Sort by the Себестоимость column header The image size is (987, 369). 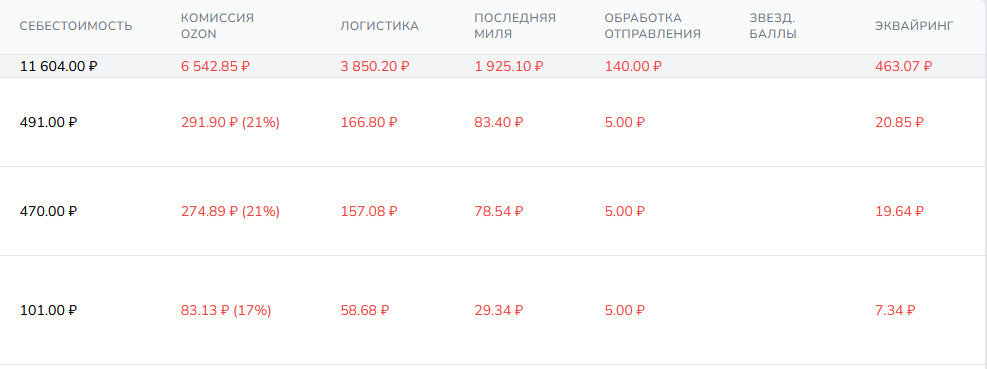[76, 26]
